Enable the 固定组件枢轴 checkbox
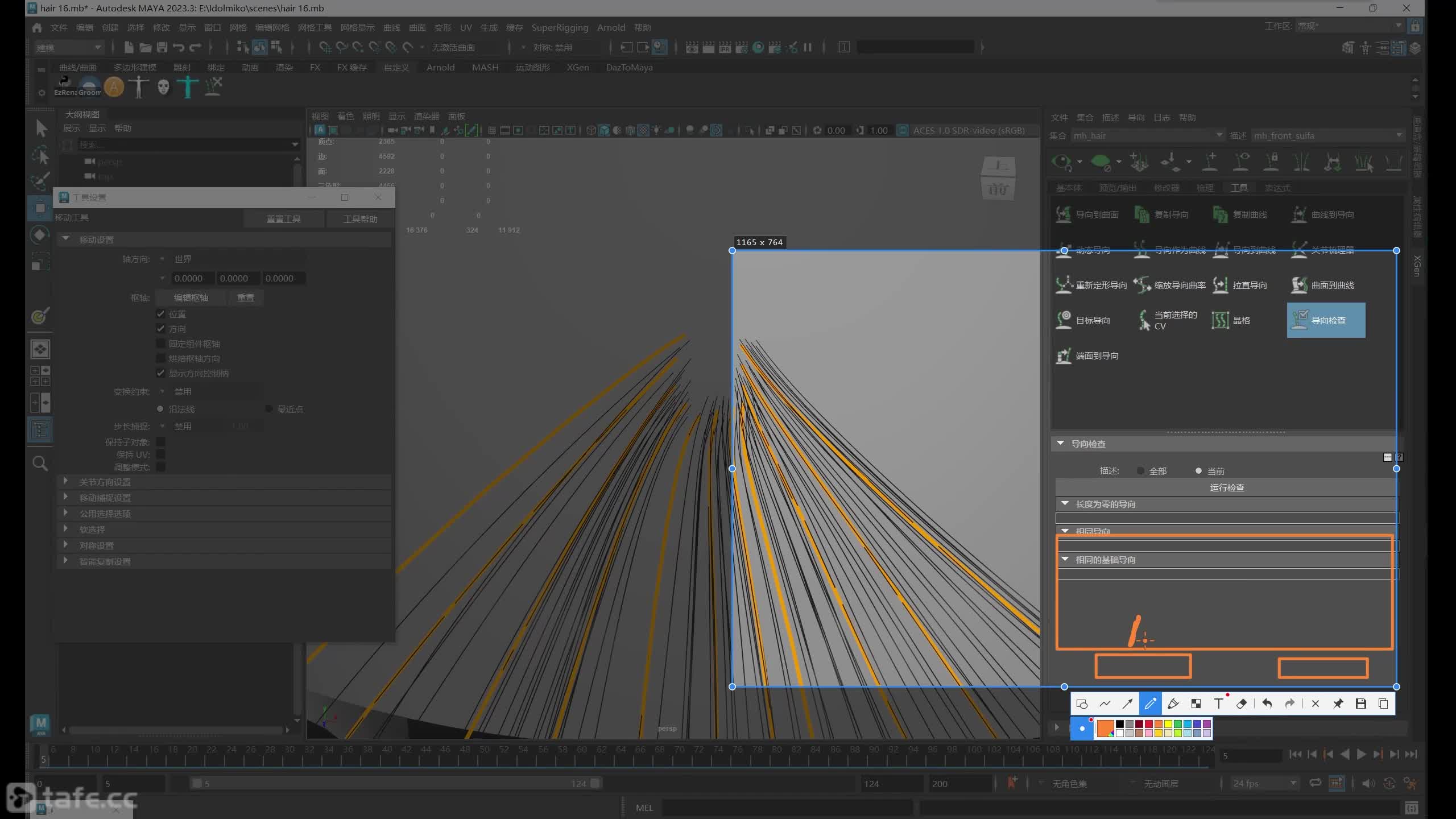The image size is (1456, 819). [x=160, y=344]
